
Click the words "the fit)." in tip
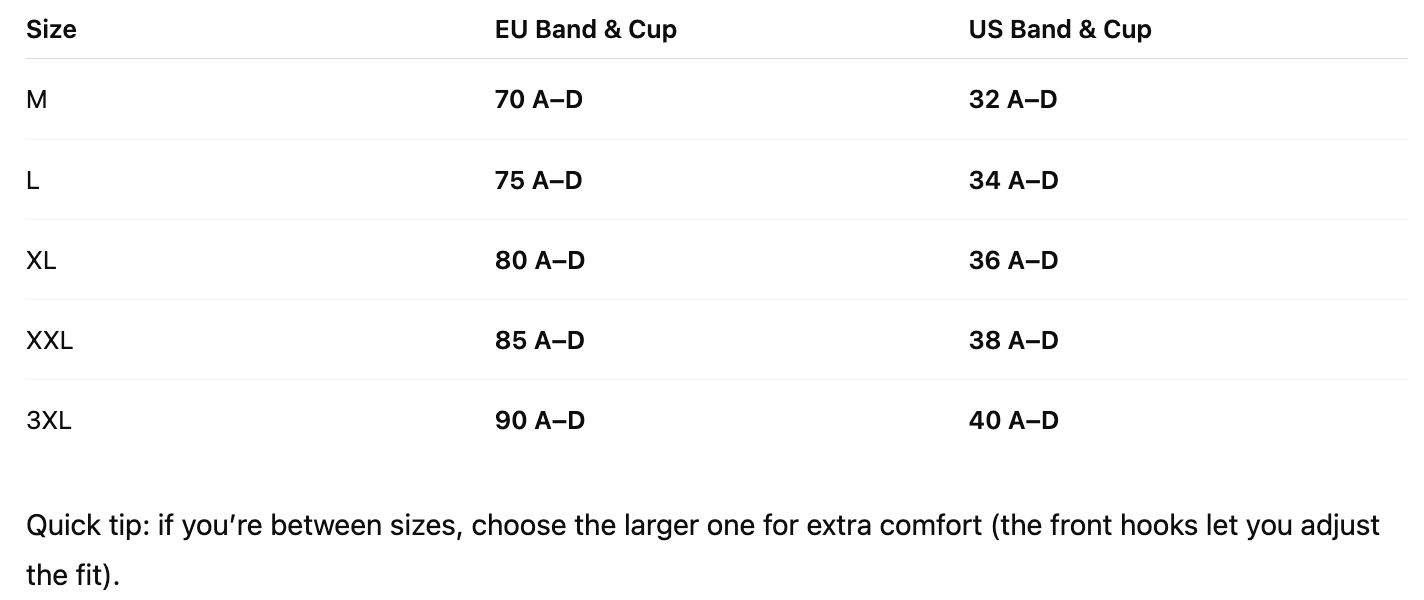(72, 576)
